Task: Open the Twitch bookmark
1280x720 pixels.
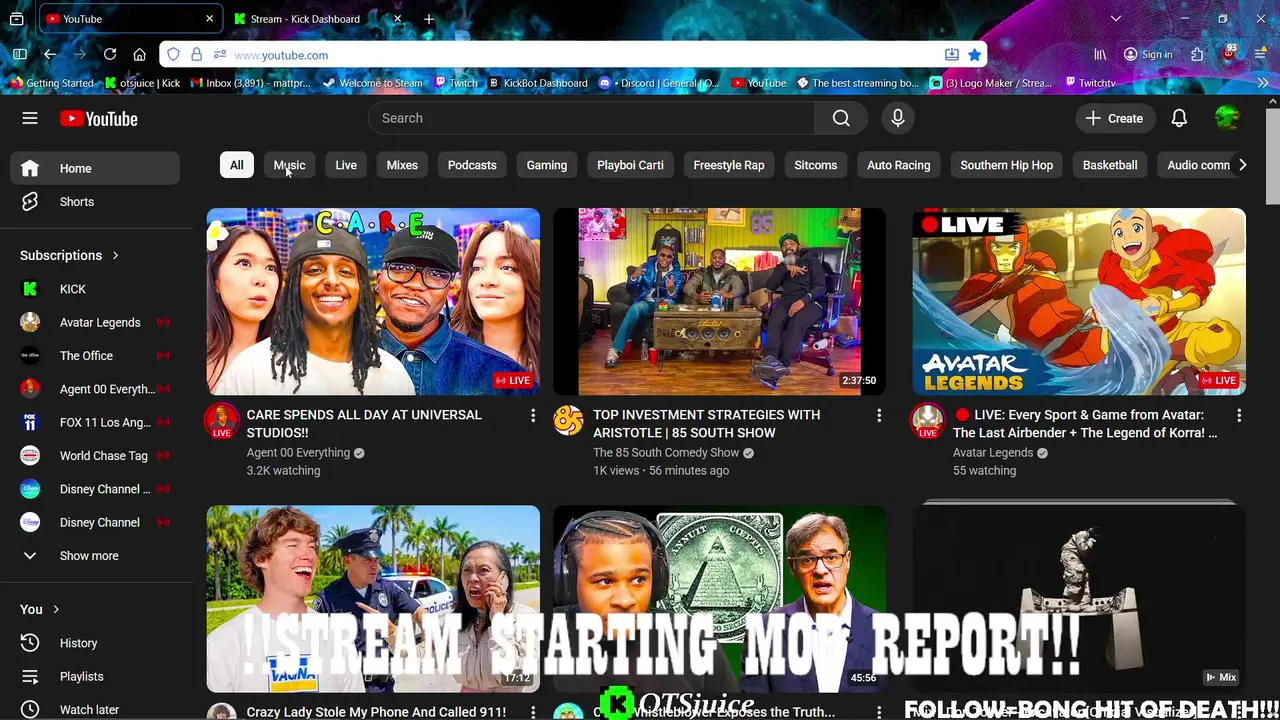Action: pyautogui.click(x=456, y=83)
